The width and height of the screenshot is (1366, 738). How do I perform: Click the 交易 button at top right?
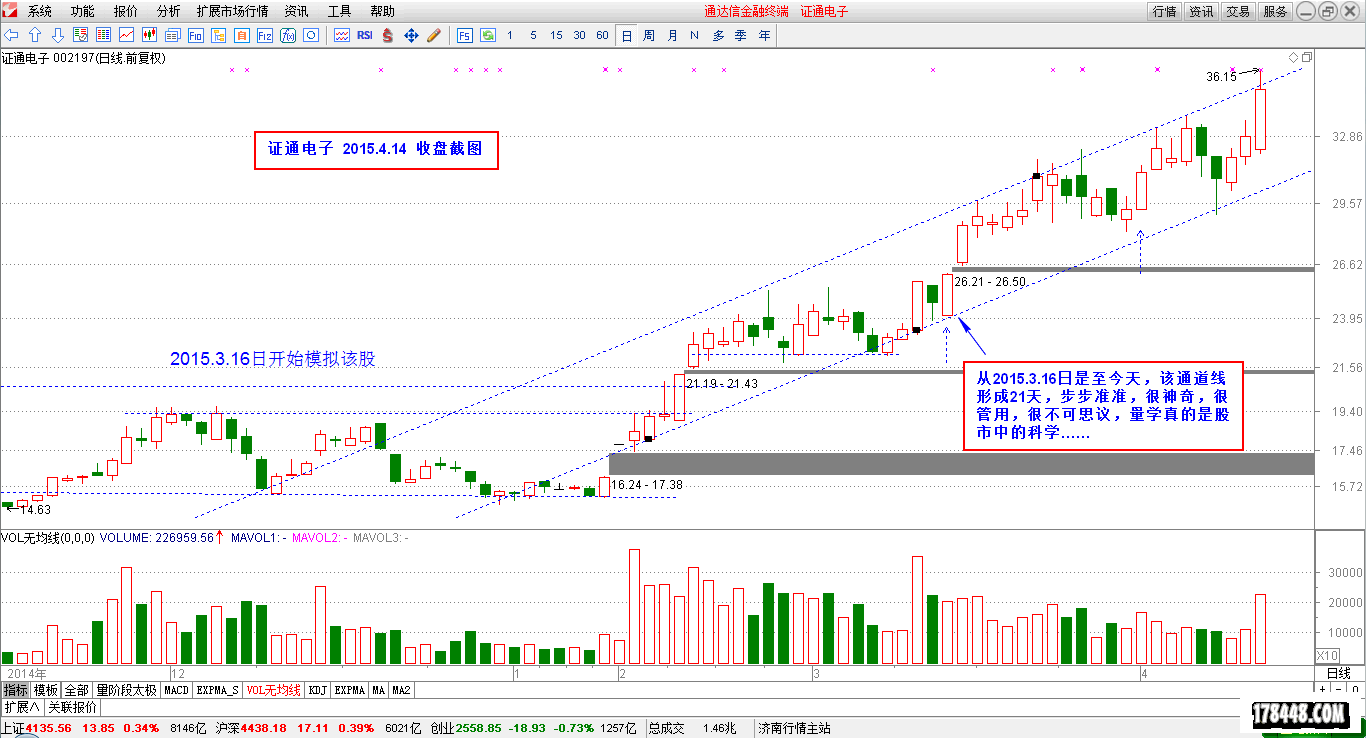1238,11
